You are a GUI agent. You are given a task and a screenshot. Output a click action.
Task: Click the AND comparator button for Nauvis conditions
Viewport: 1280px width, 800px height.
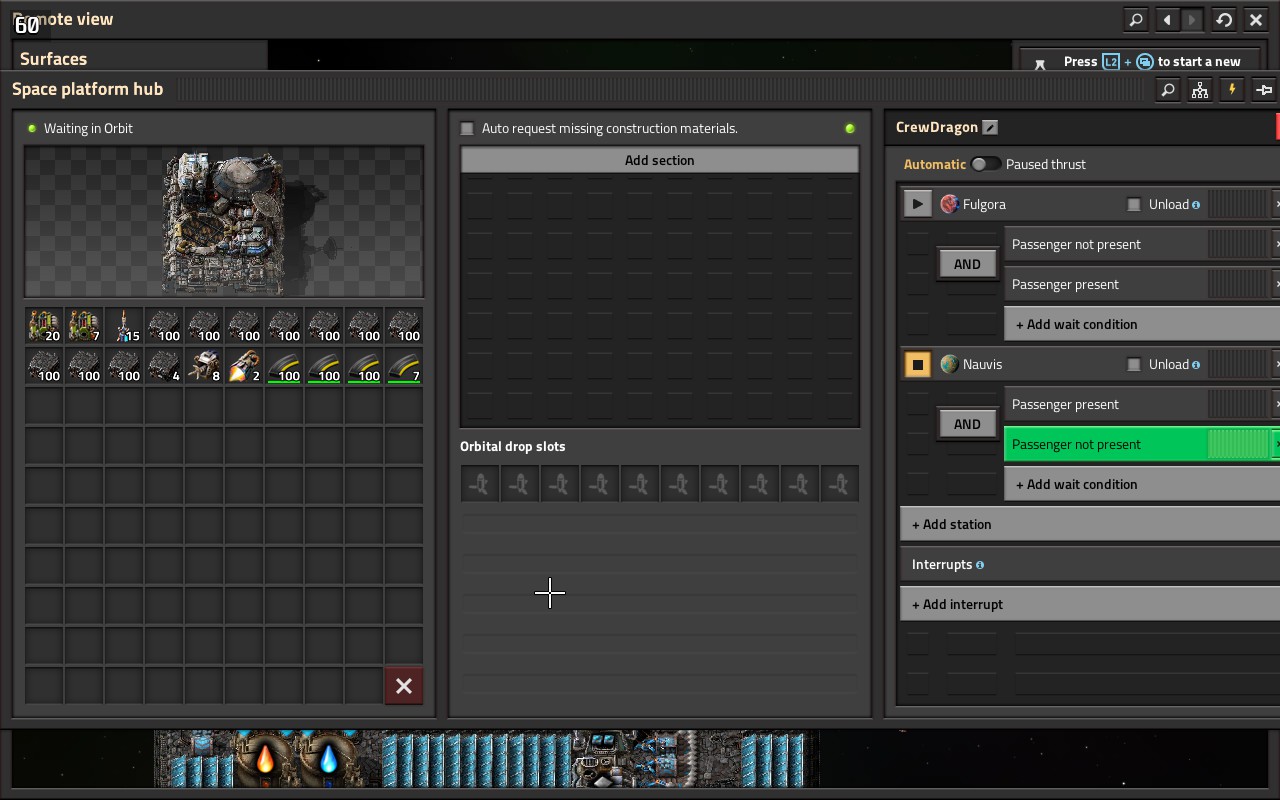[967, 424]
